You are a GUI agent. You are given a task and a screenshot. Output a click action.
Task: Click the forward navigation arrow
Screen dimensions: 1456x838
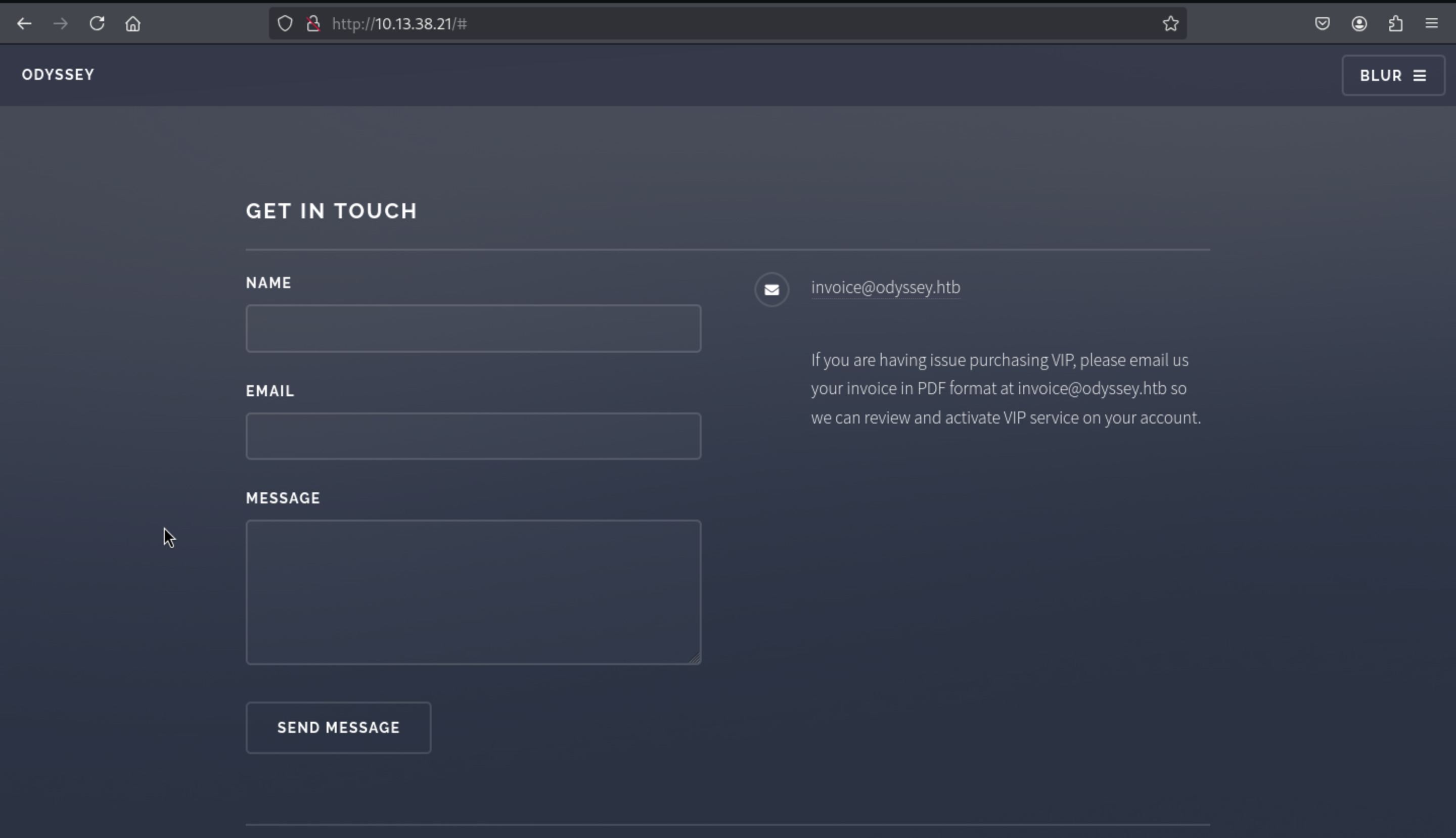click(x=61, y=24)
